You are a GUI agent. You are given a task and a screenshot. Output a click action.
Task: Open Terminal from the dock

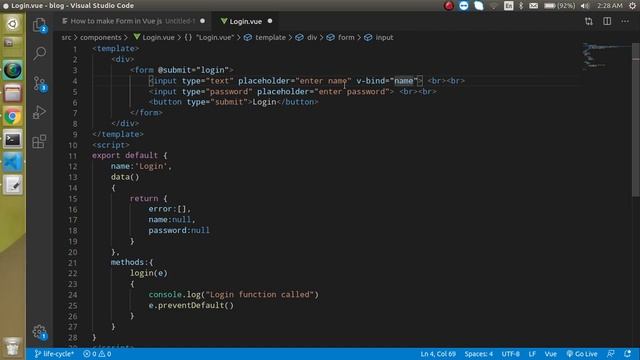pos(13,140)
